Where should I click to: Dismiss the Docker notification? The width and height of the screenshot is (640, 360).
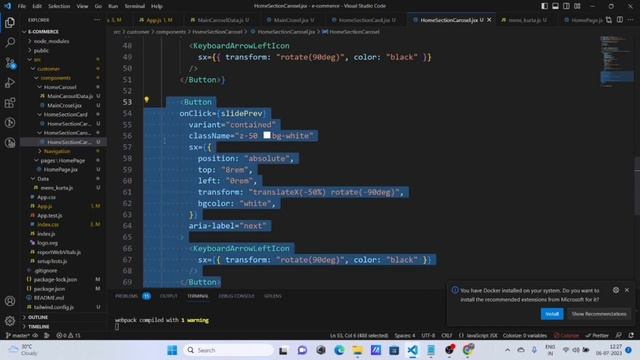627,290
